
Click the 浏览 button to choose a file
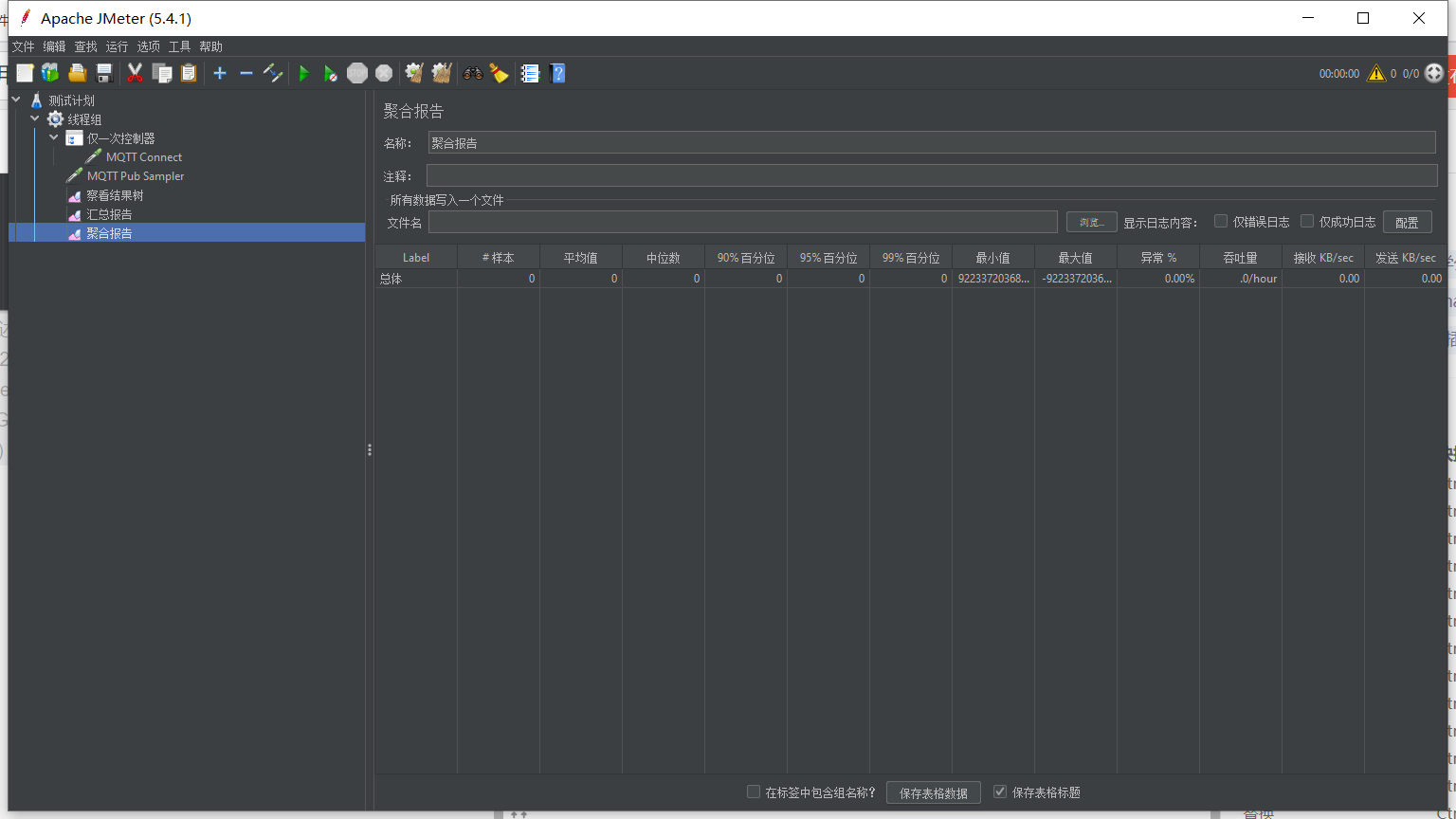click(1091, 221)
